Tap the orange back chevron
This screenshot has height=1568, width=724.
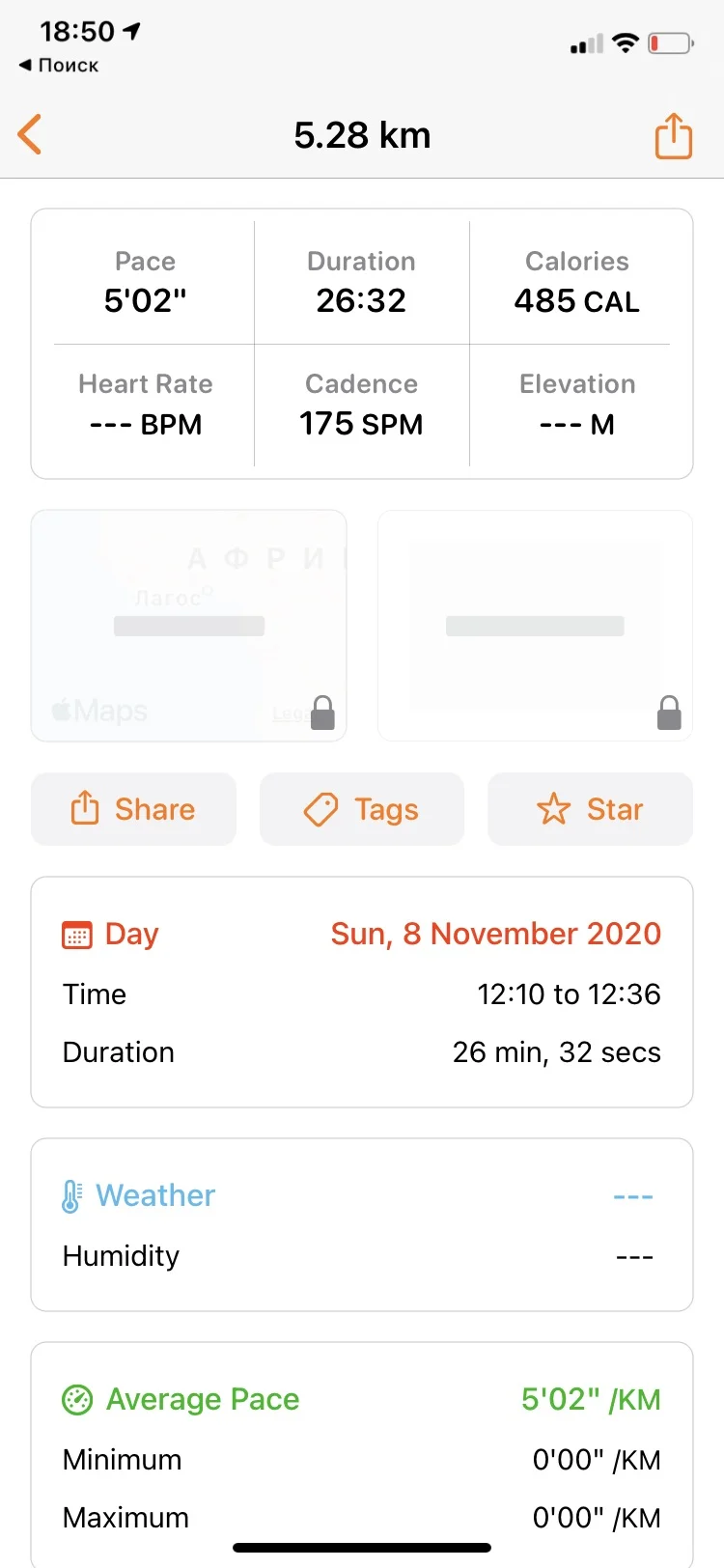[30, 134]
